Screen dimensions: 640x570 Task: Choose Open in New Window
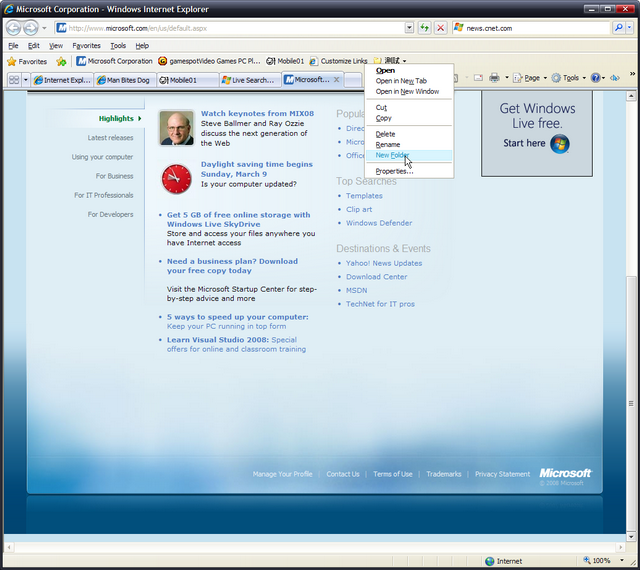(x=409, y=91)
